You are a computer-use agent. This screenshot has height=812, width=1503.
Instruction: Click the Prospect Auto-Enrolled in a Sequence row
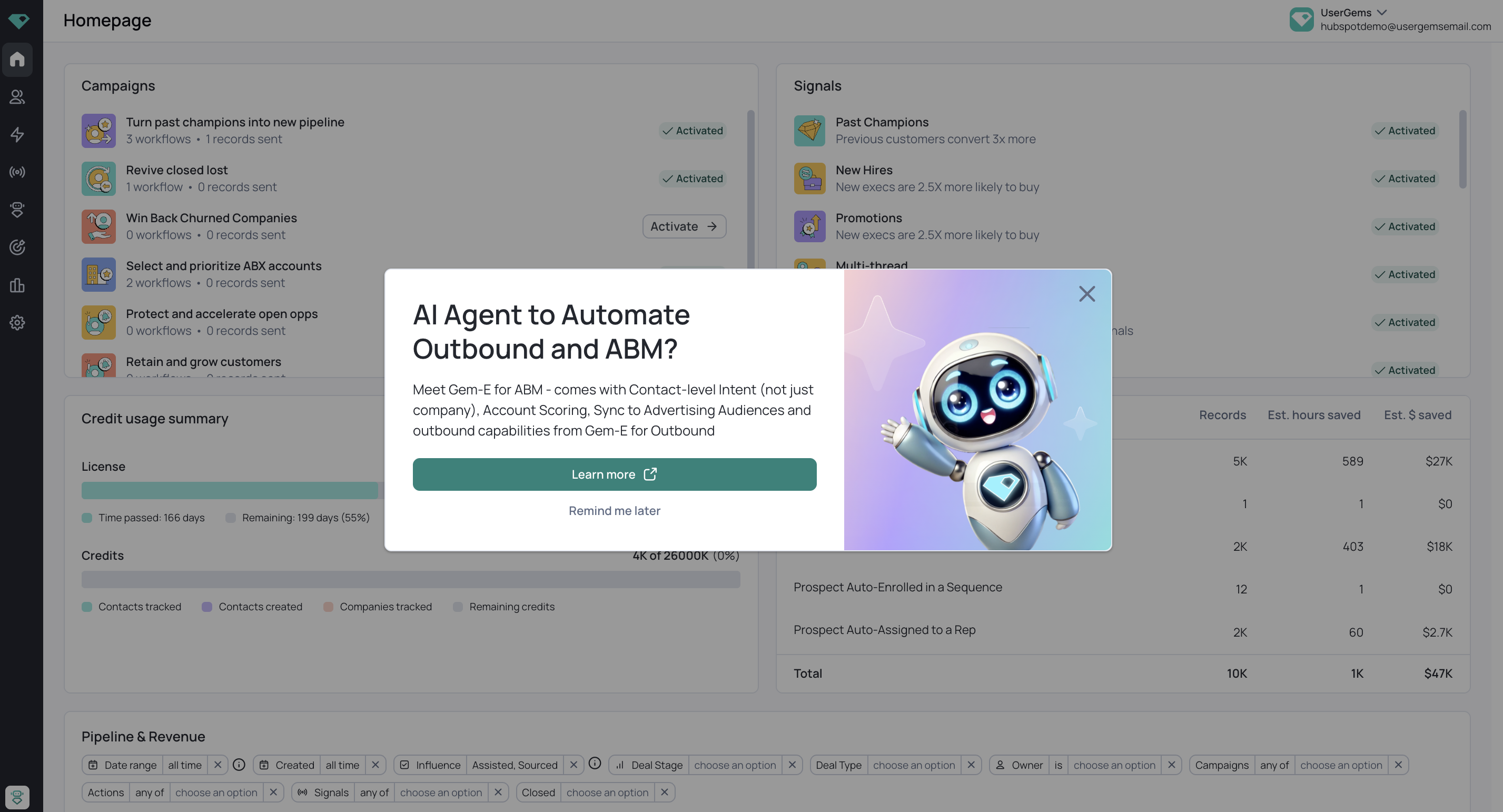(x=1123, y=588)
